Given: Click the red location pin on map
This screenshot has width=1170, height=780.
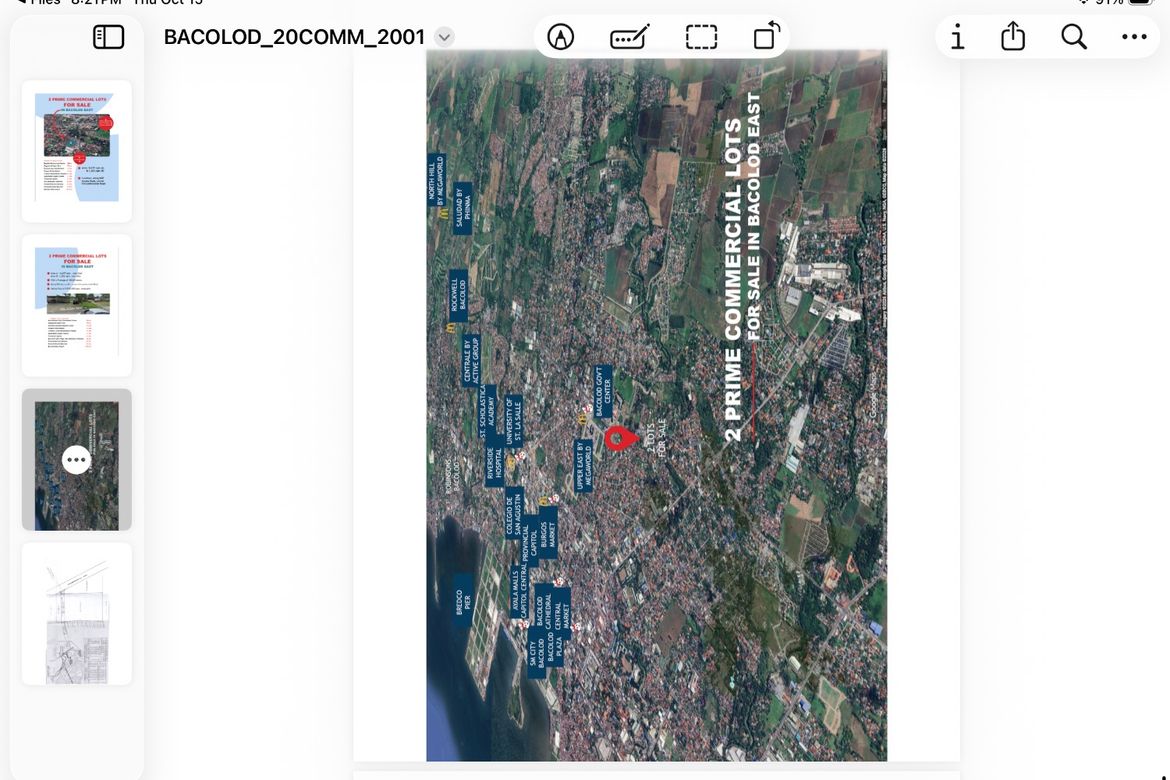Looking at the screenshot, I should (x=619, y=438).
